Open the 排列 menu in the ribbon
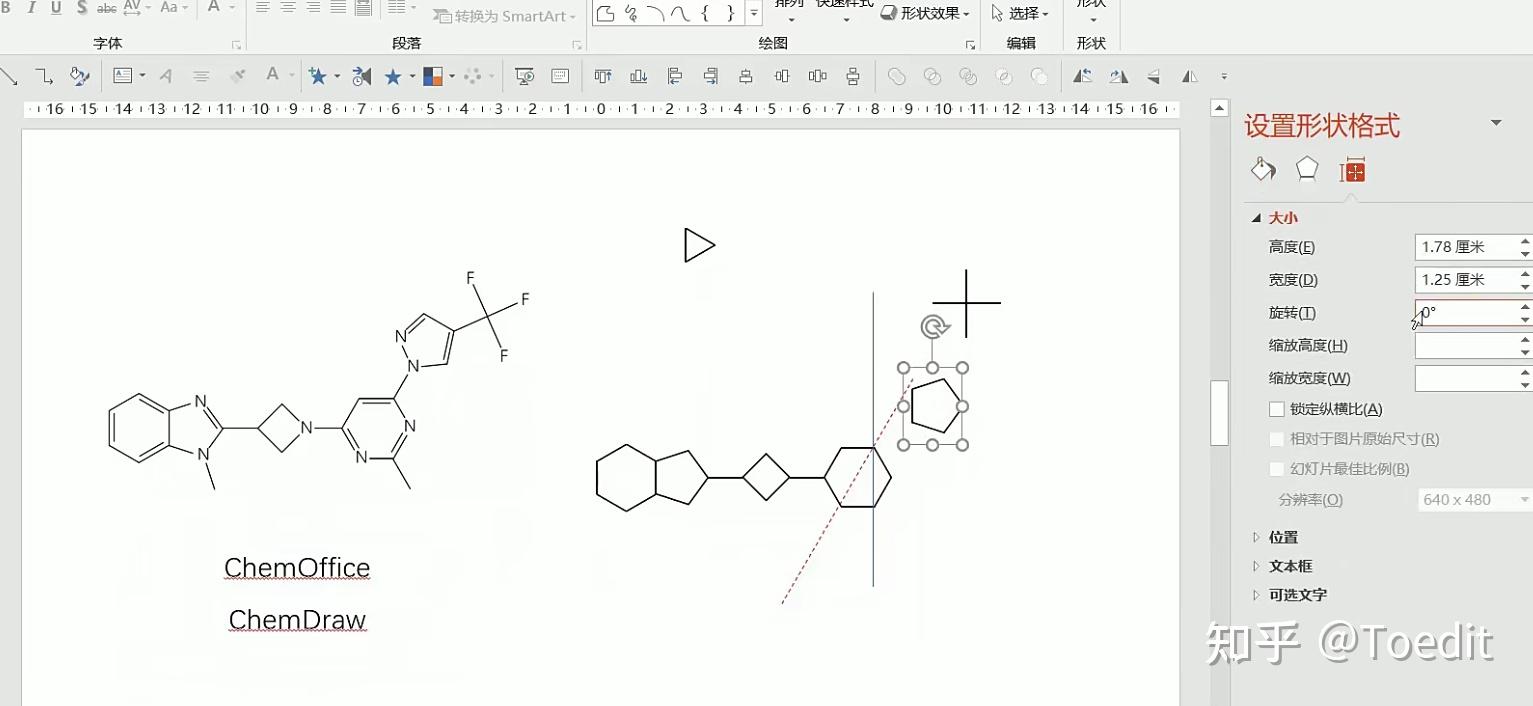 (789, 8)
